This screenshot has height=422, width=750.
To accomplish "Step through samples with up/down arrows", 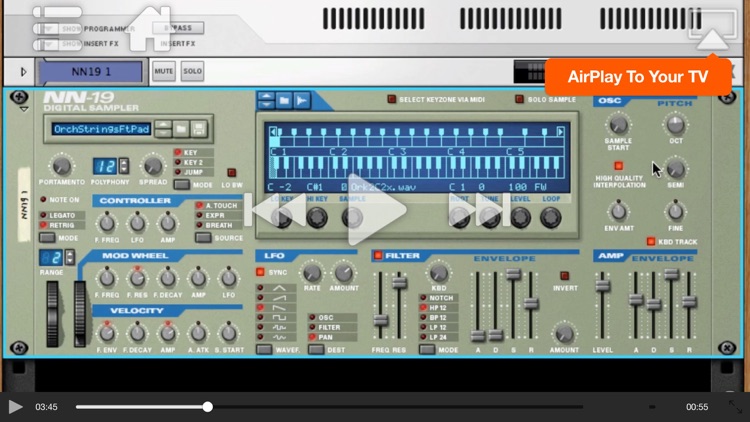I will pyautogui.click(x=266, y=100).
